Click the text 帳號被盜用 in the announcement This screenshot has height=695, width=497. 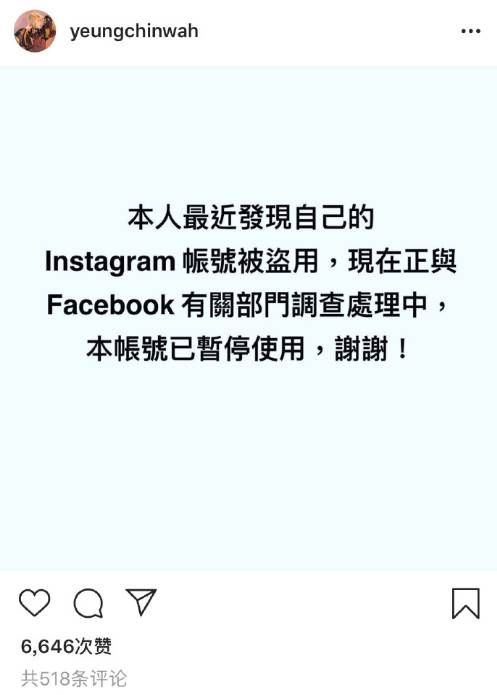[x=250, y=262]
